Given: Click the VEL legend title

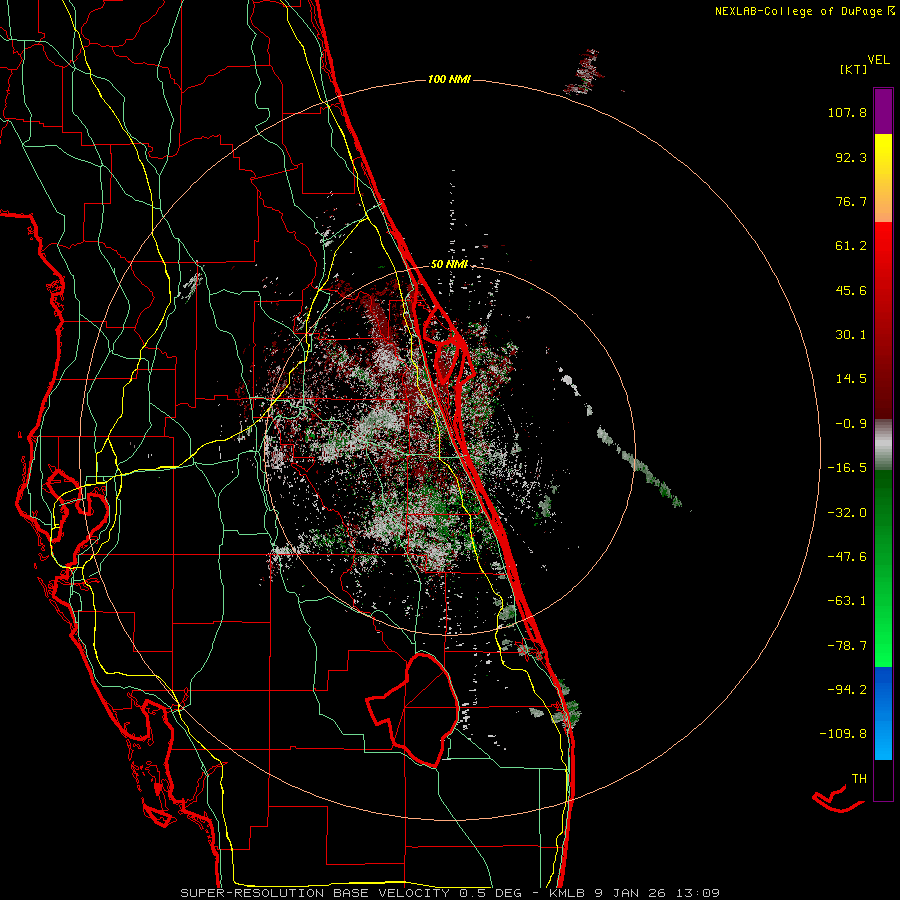Looking at the screenshot, I should [x=878, y=60].
